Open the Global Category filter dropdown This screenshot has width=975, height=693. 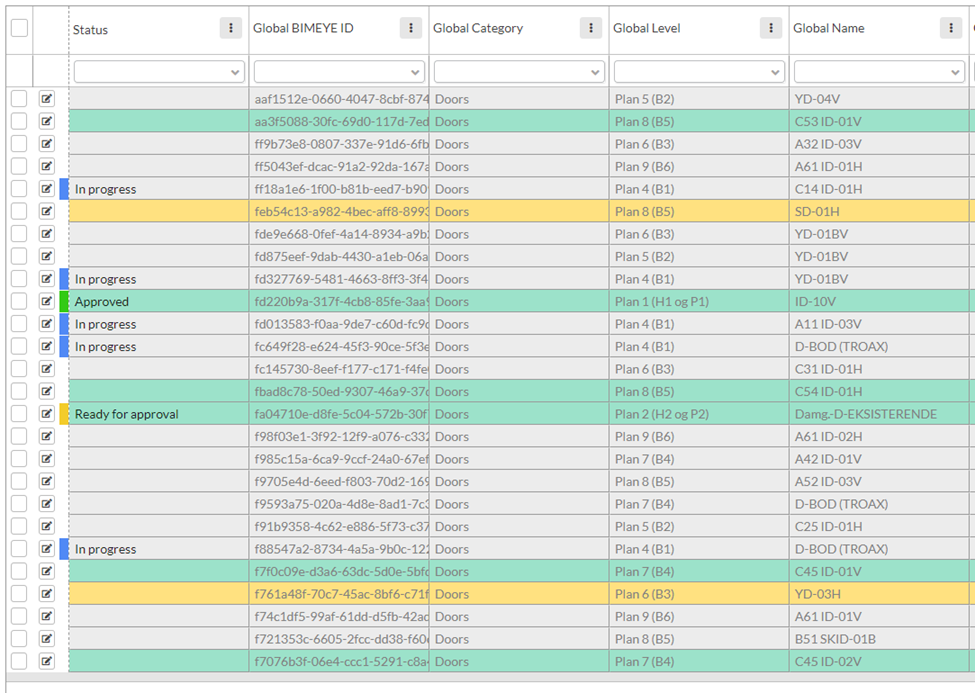pyautogui.click(x=518, y=71)
